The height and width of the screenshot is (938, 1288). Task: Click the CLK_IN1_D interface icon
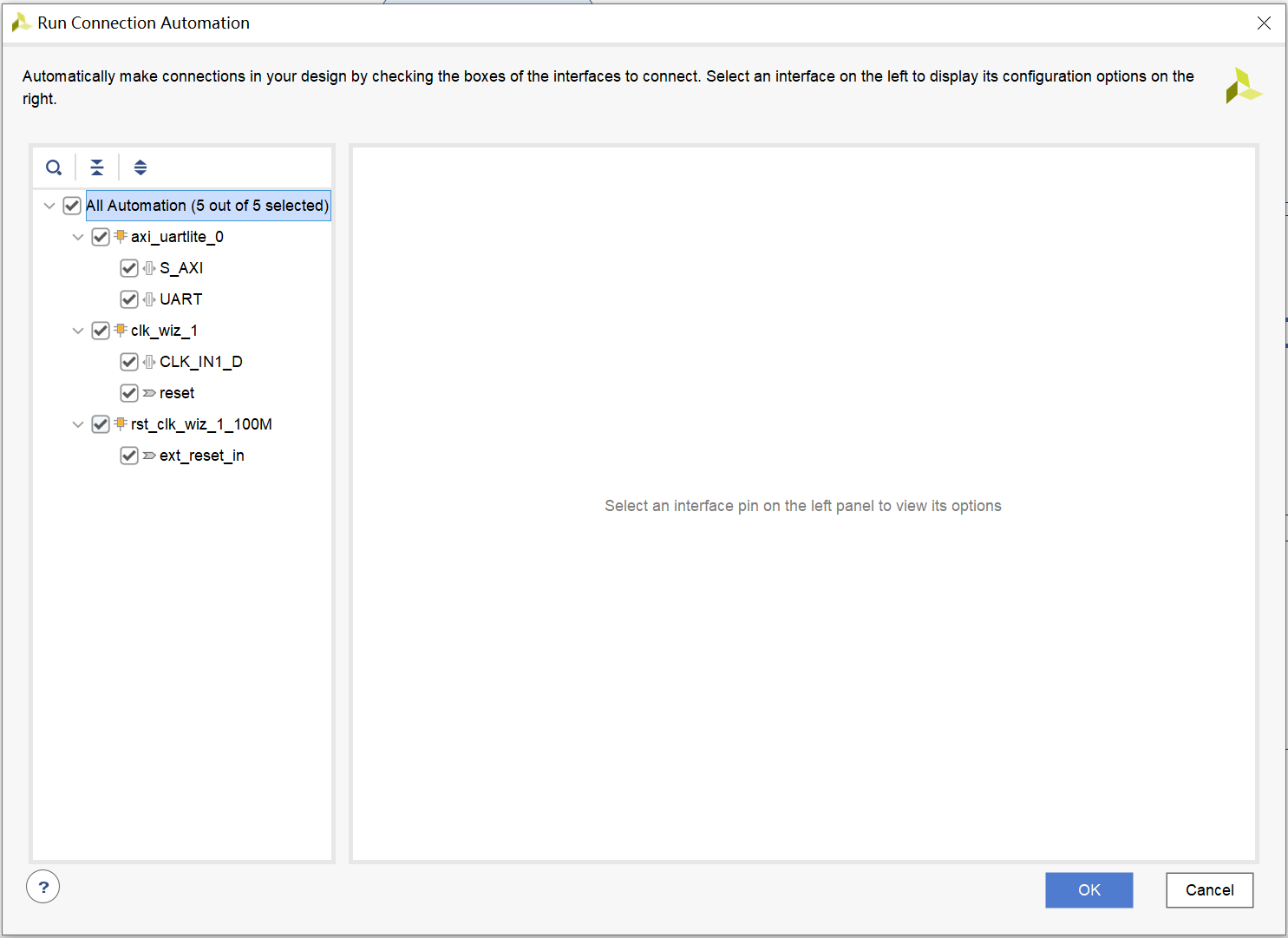[x=149, y=362]
